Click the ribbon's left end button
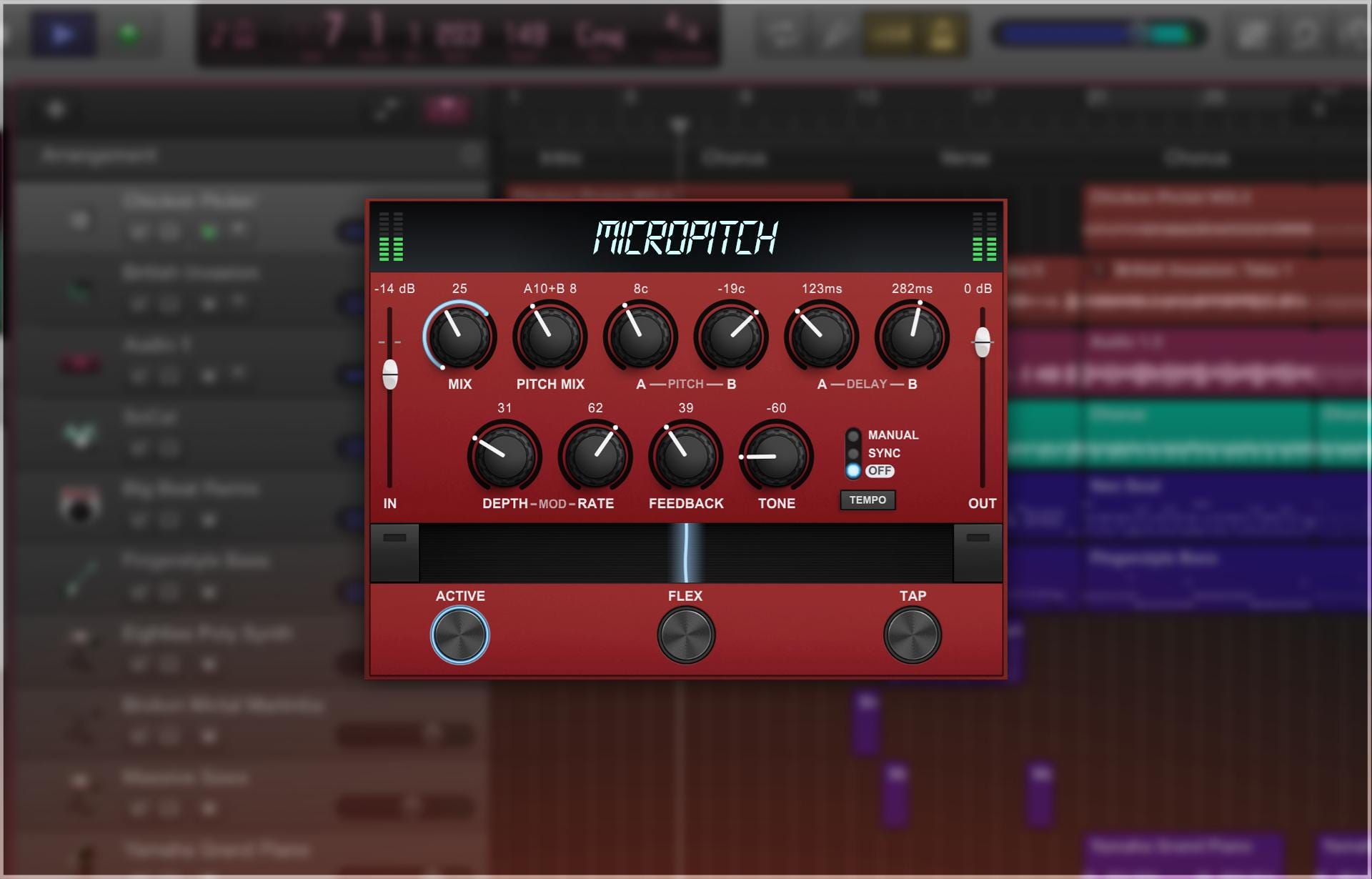 394,552
